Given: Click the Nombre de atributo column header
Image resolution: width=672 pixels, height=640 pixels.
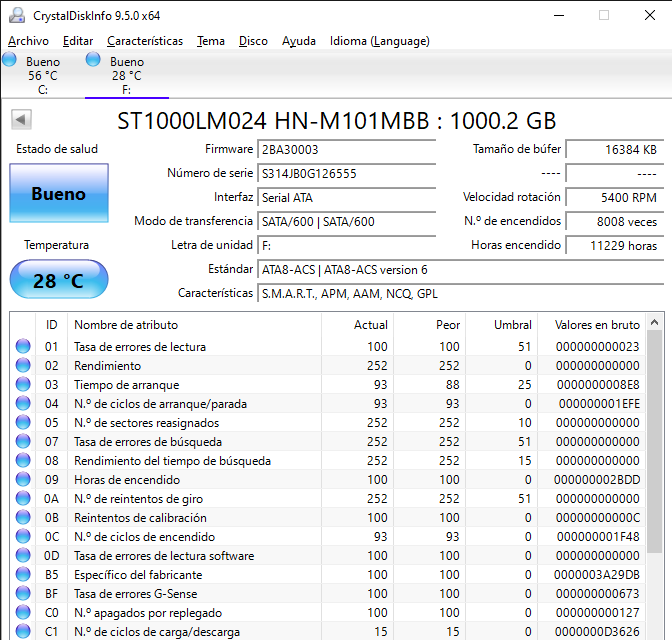Looking at the screenshot, I should [x=126, y=324].
